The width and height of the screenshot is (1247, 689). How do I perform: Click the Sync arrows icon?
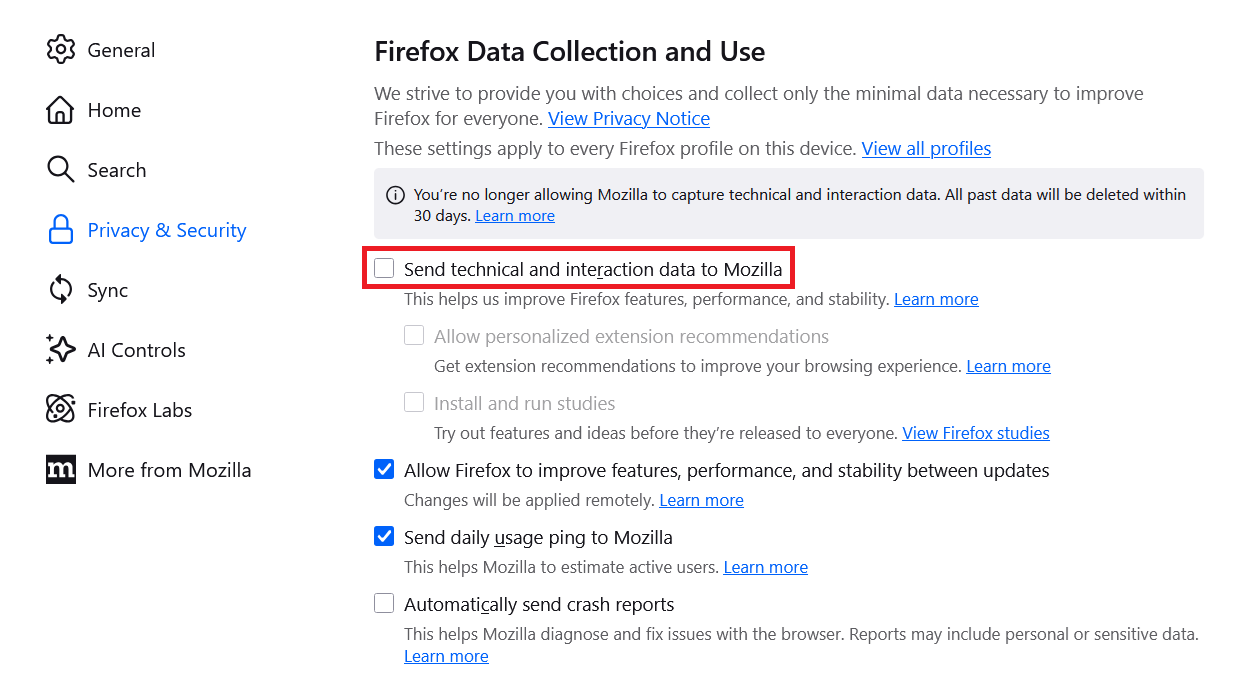coord(61,290)
